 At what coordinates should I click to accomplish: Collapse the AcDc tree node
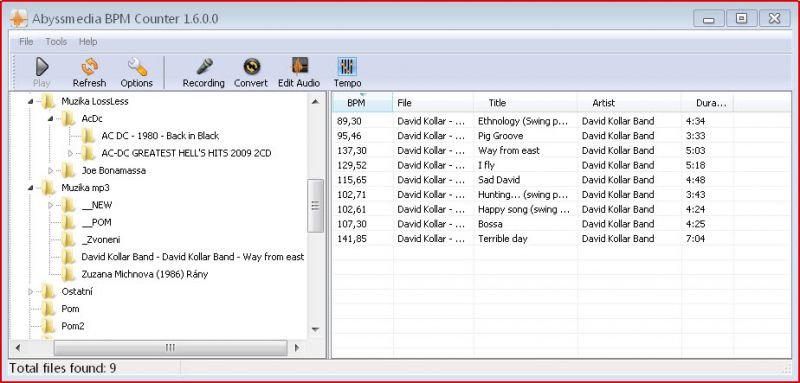coord(51,119)
